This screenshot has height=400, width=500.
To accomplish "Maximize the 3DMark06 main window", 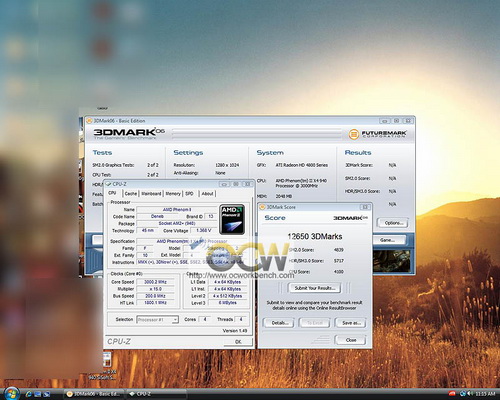I will (397, 121).
